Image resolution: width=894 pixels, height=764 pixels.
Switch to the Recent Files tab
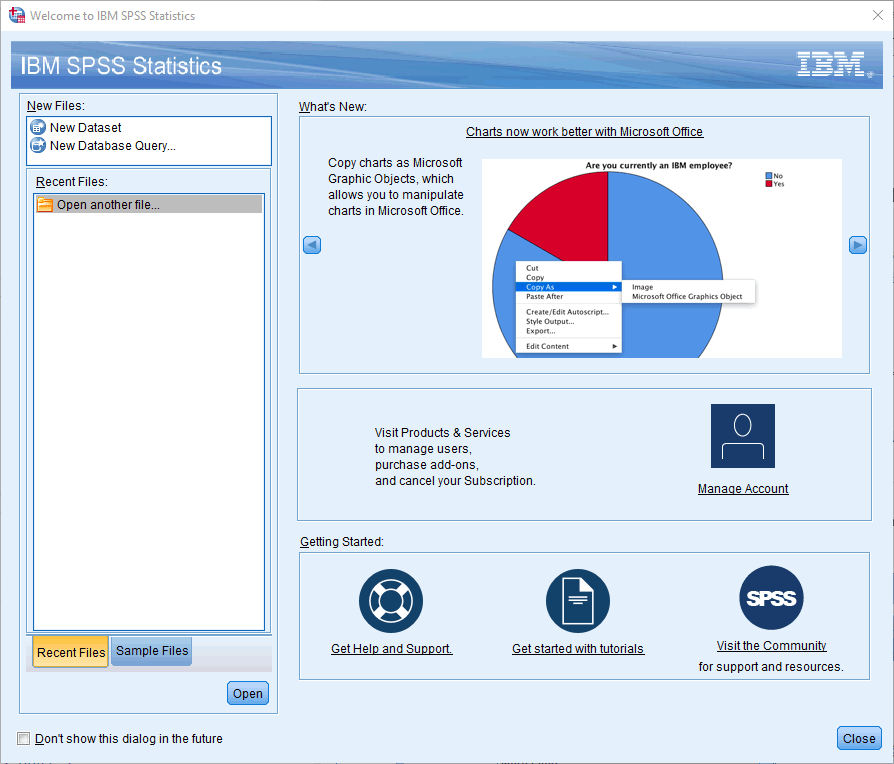pyautogui.click(x=69, y=651)
